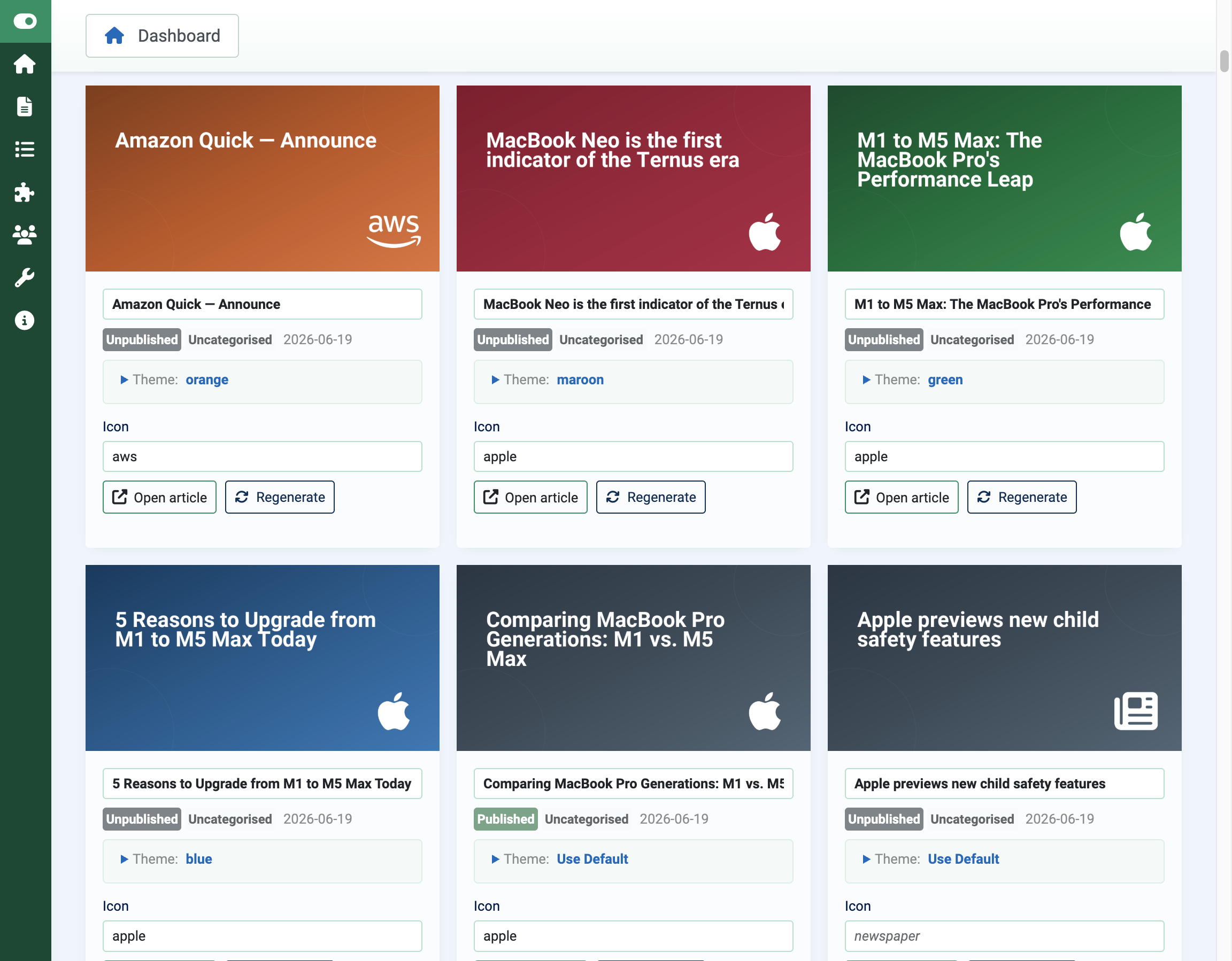Viewport: 1232px width, 961px height.
Task: Click the Comparing MacBook Pro Generations thumbnail
Action: (634, 657)
